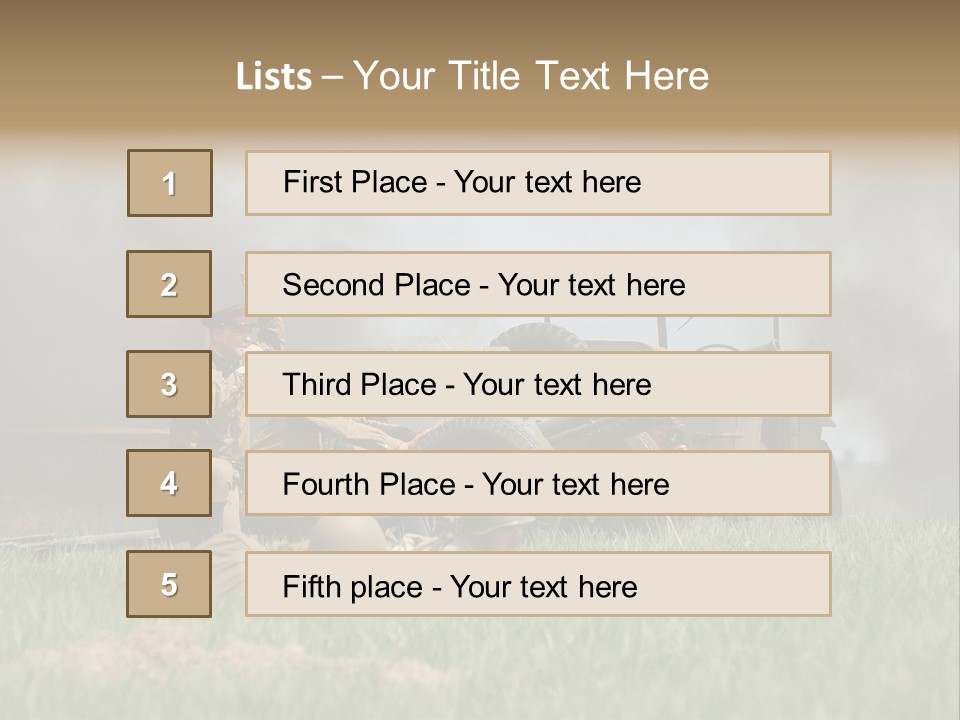The width and height of the screenshot is (960, 720).
Task: Select the Fourth Place text box
Action: pyautogui.click(x=538, y=484)
